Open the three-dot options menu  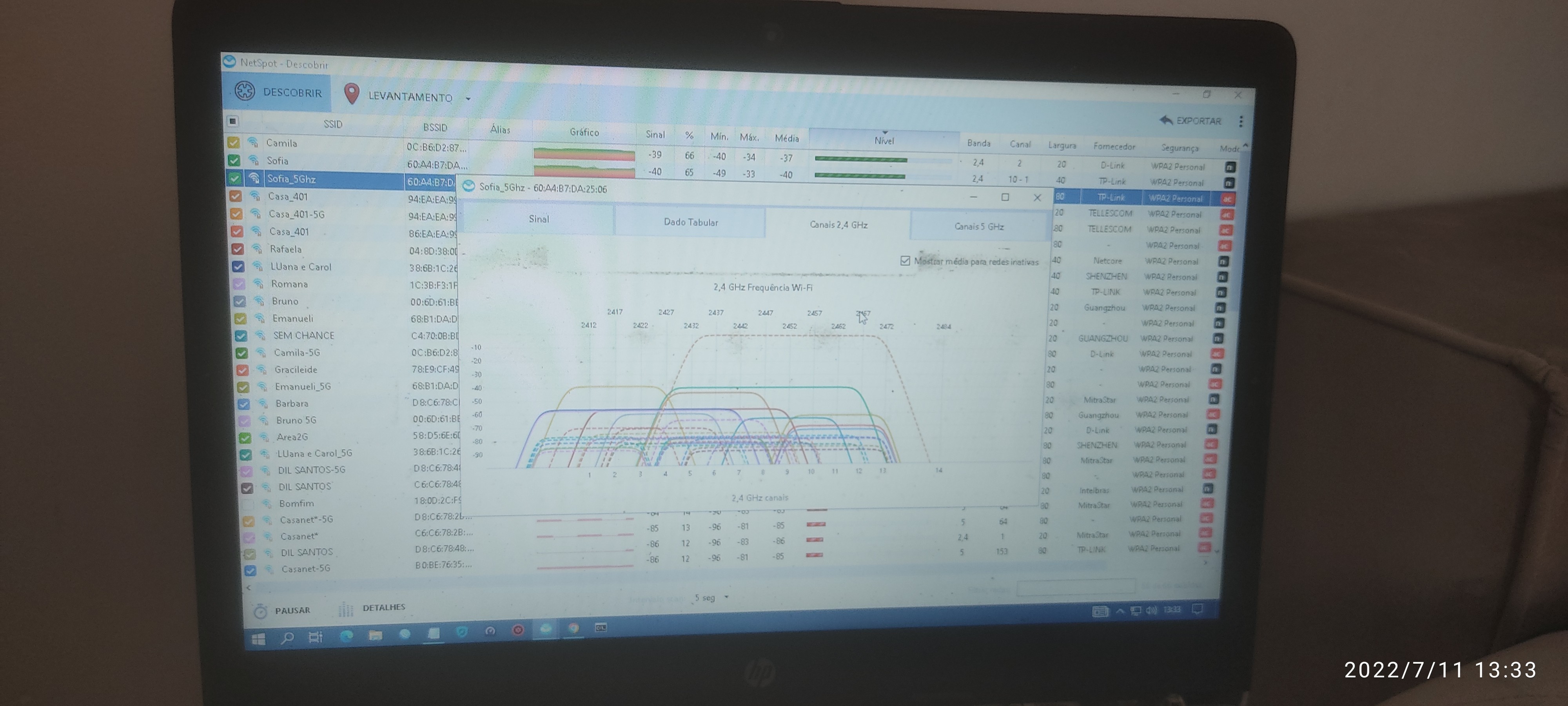1241,121
